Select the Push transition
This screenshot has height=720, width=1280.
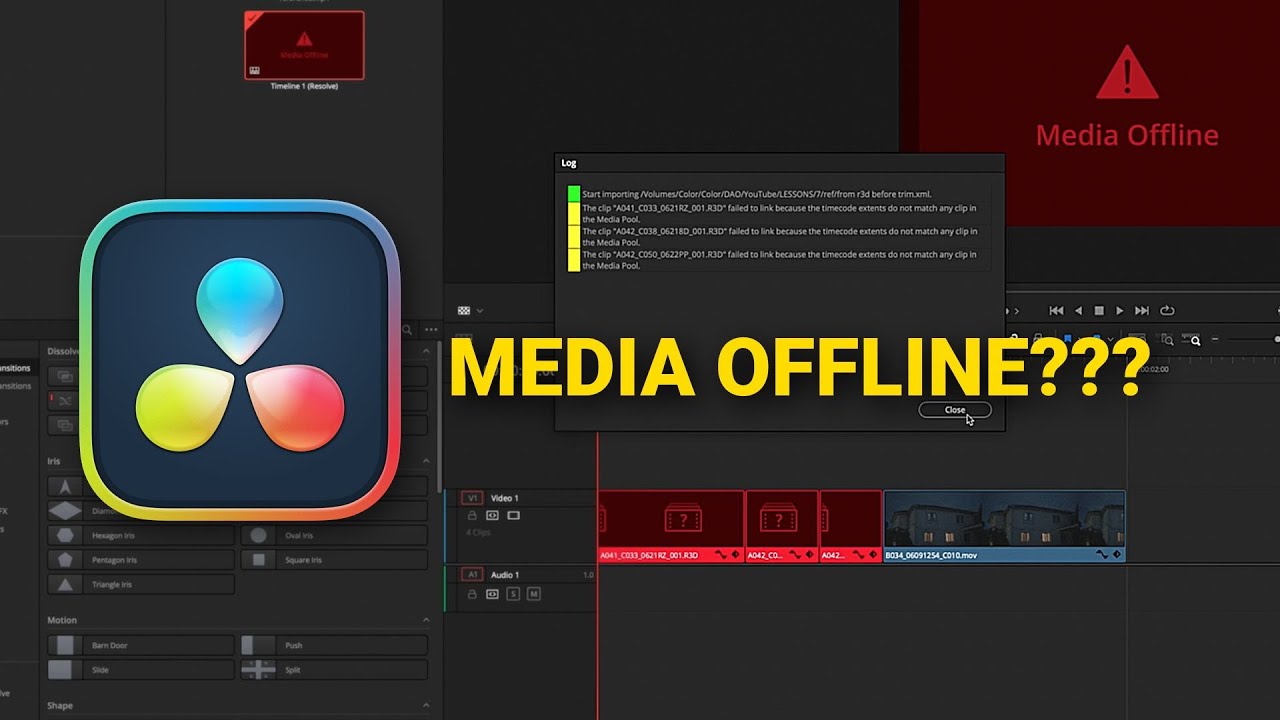pyautogui.click(x=334, y=646)
